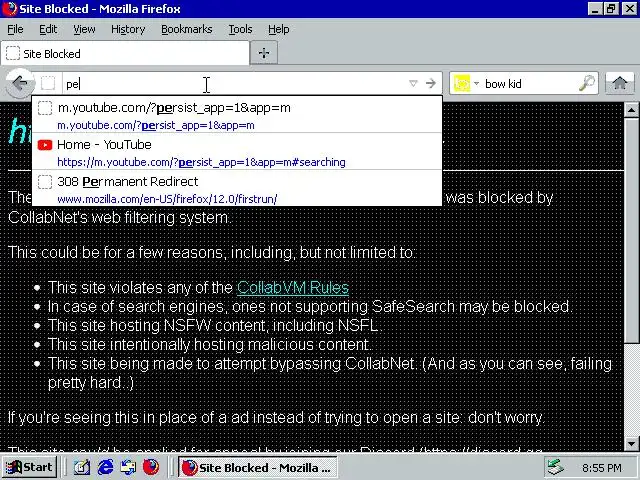Click the page scrollbar down arrow
640x480 pixels.
tap(631, 443)
